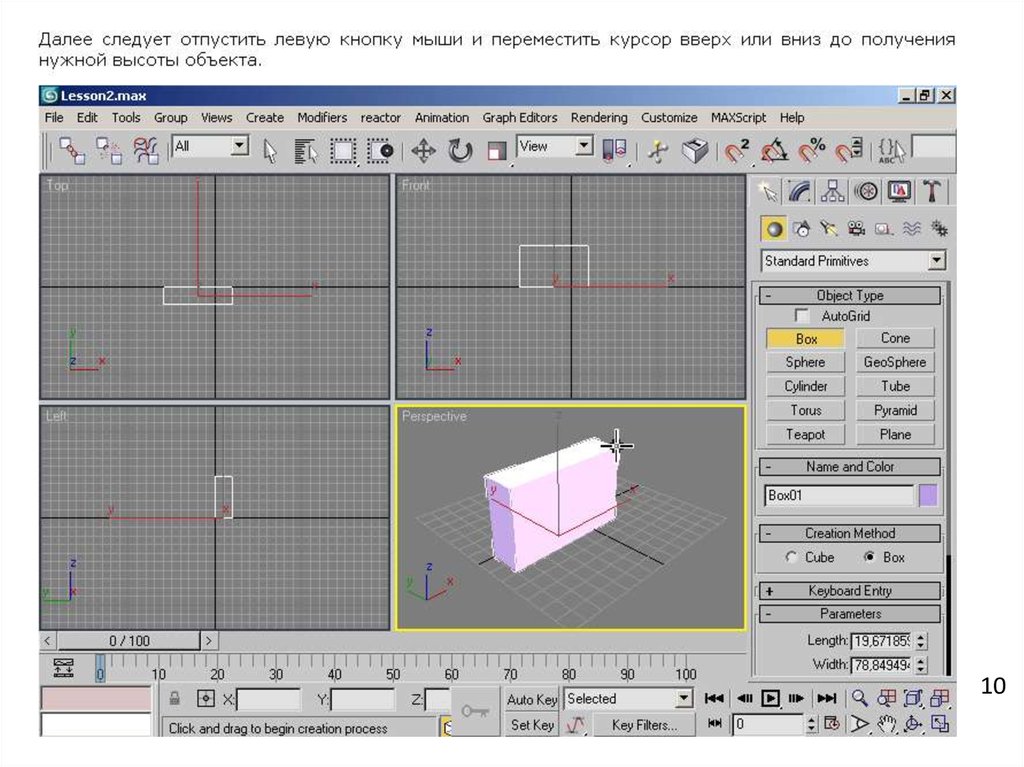Open the Utilities hammer tab

coord(932,191)
